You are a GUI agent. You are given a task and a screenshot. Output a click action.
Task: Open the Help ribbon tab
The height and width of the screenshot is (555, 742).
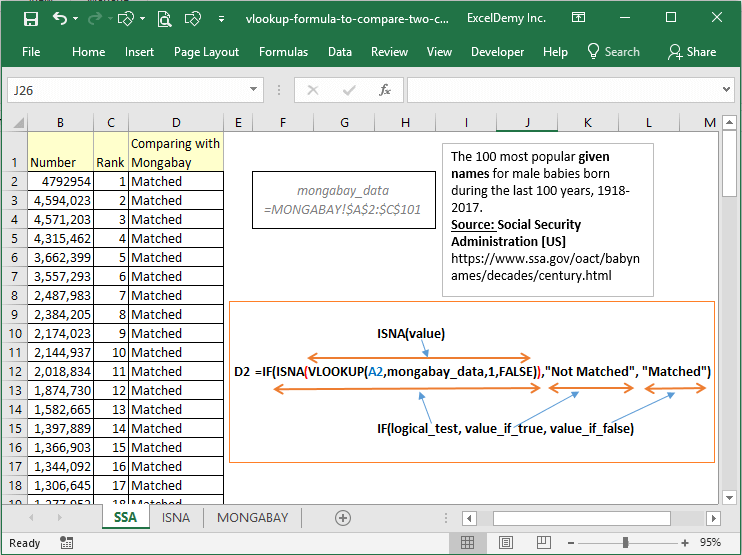point(555,52)
